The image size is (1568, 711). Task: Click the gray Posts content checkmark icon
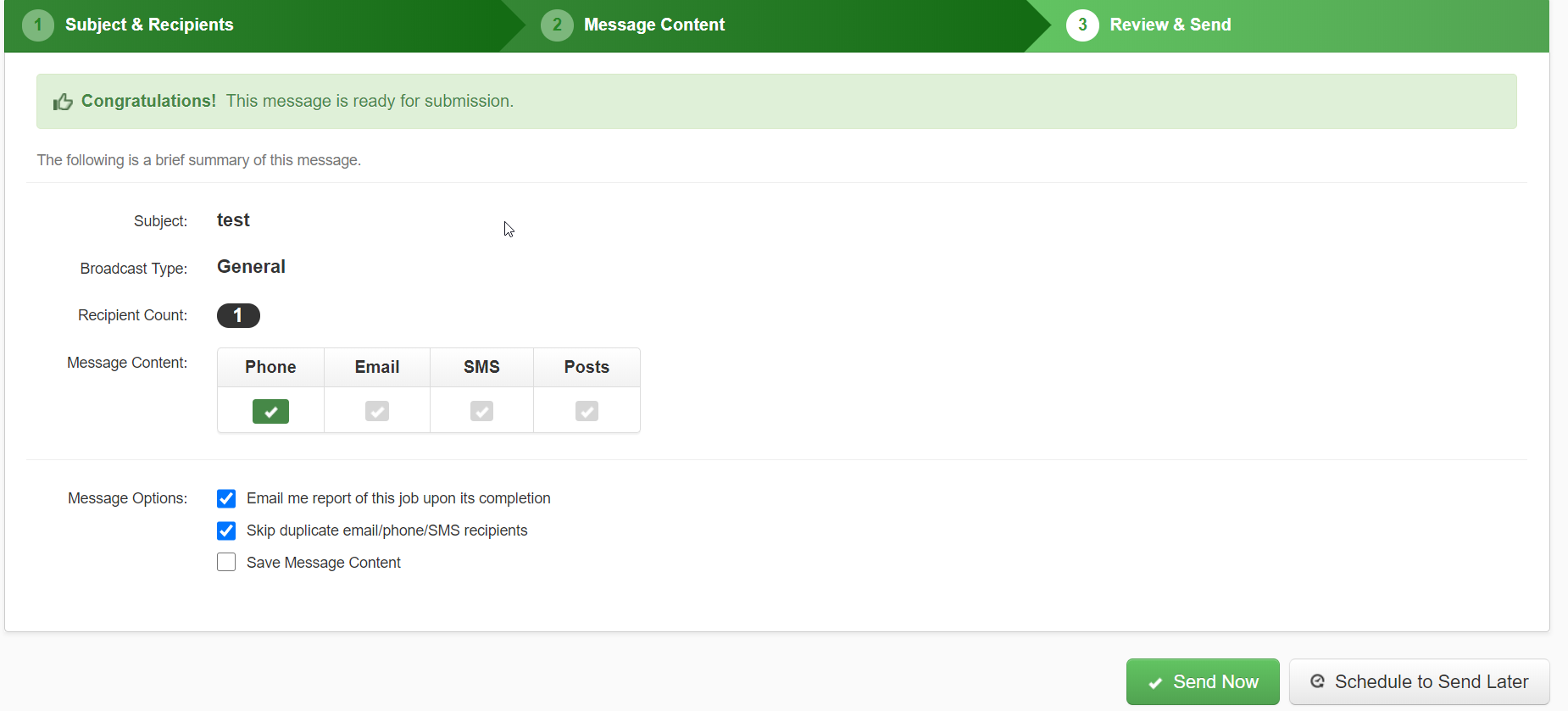(587, 411)
